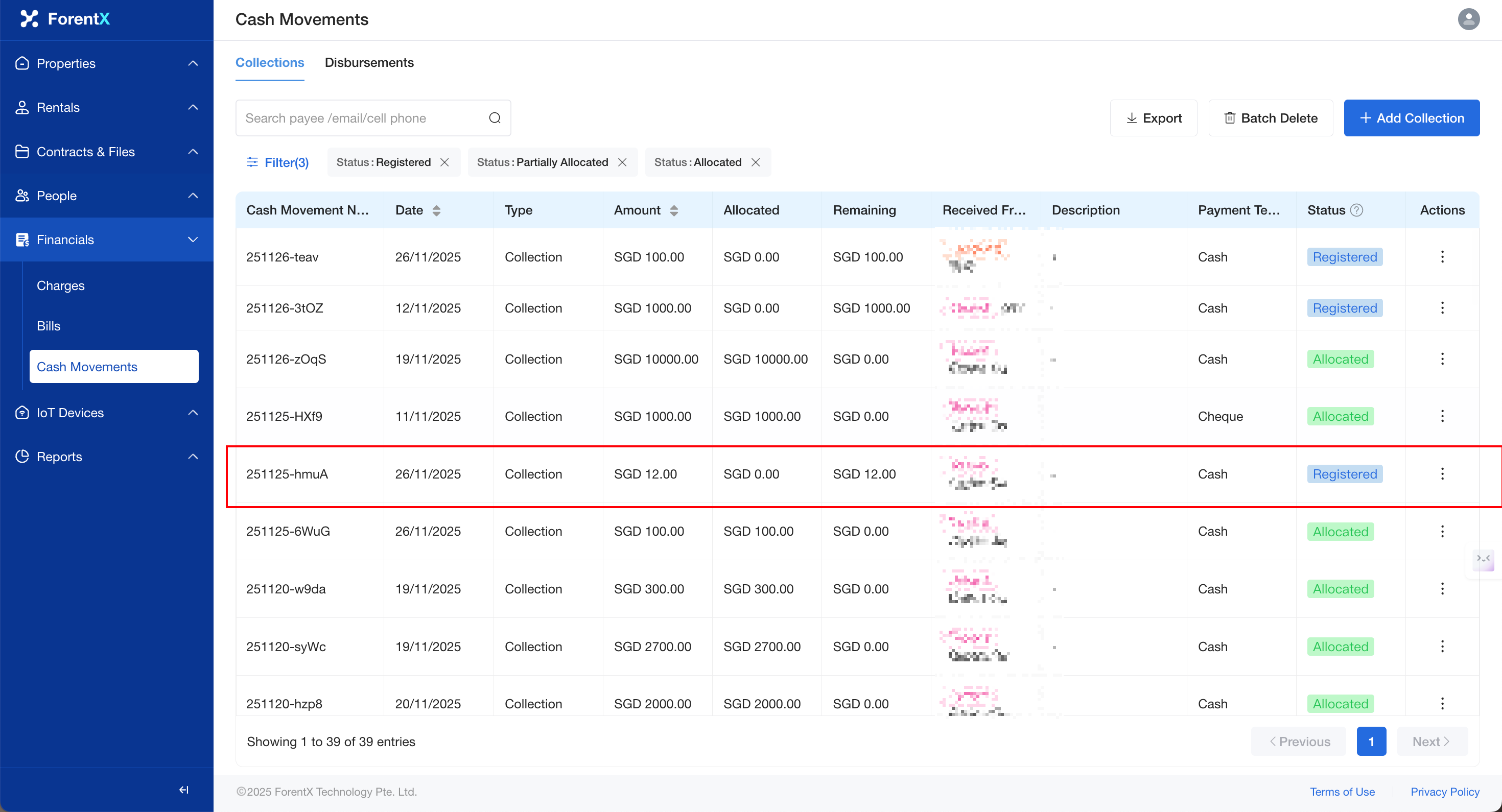
Task: Open actions menu for 251126-teav row
Action: [x=1442, y=256]
